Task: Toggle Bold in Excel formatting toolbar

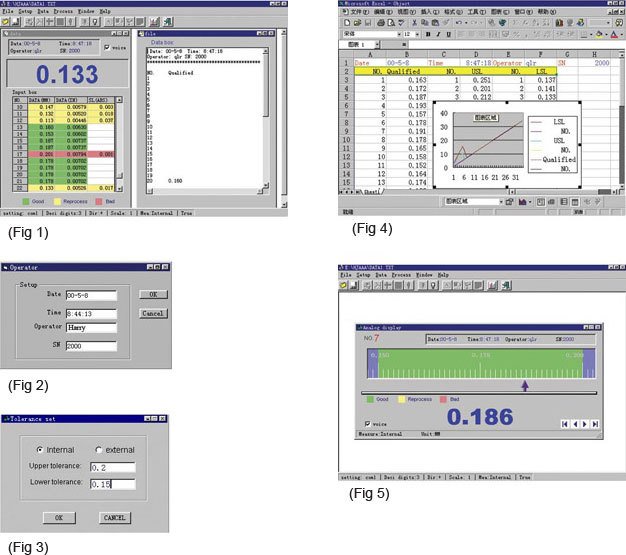Action: (428, 34)
